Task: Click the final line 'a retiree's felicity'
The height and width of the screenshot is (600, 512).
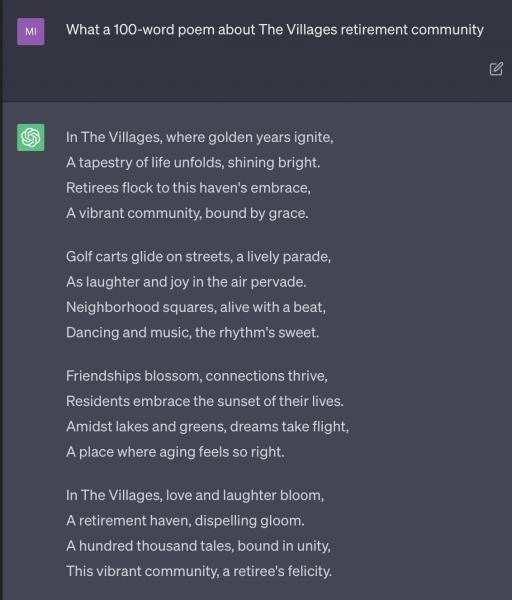Action: pyautogui.click(x=199, y=571)
